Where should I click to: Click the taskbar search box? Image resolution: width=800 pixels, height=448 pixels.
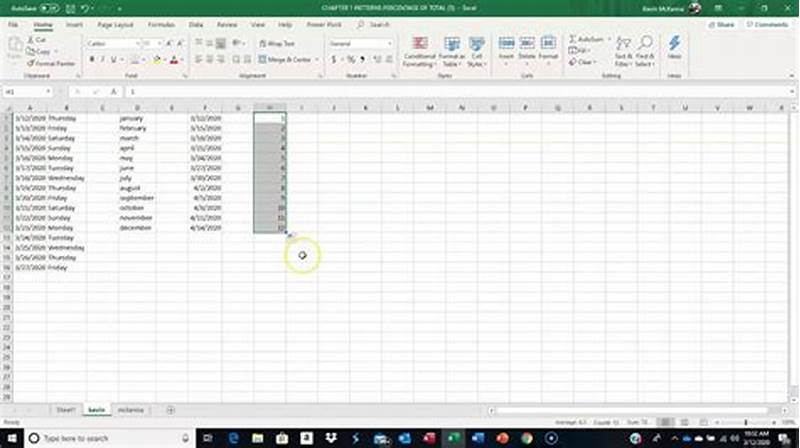(x=109, y=438)
